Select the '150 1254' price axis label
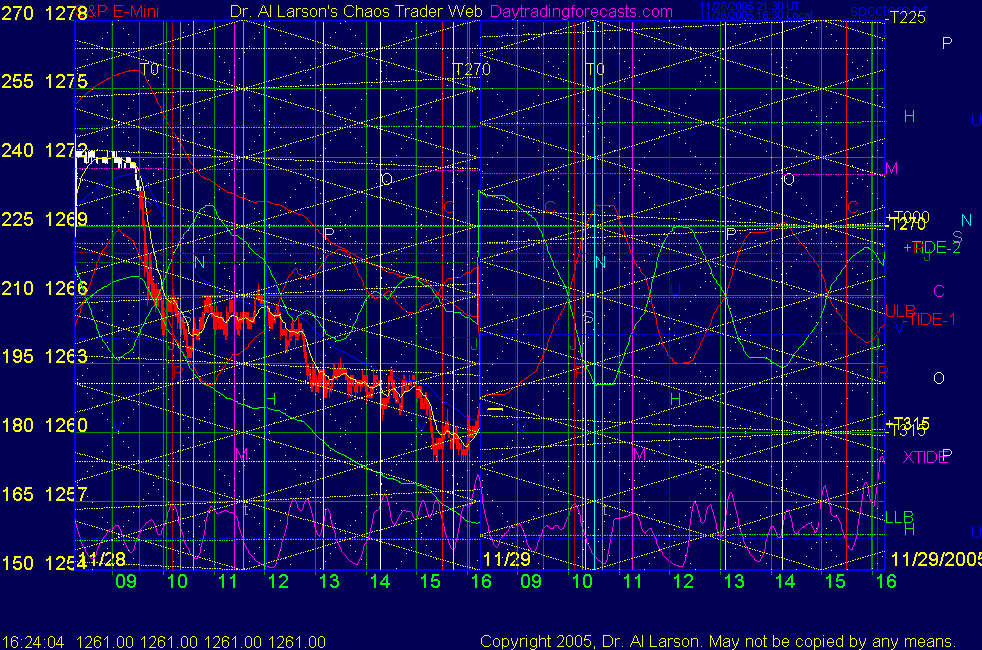Viewport: 982px width, 650px height. point(44,563)
